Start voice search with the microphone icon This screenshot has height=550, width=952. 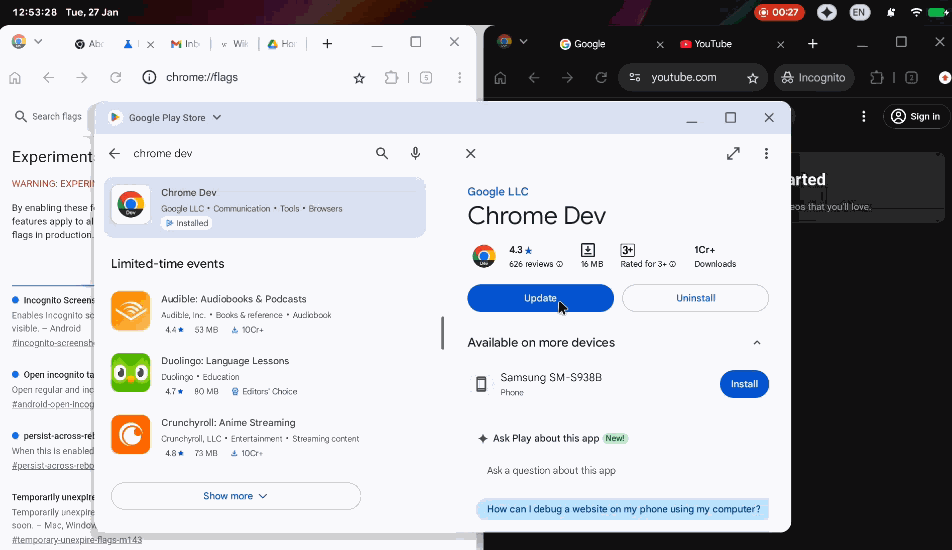[x=415, y=154]
